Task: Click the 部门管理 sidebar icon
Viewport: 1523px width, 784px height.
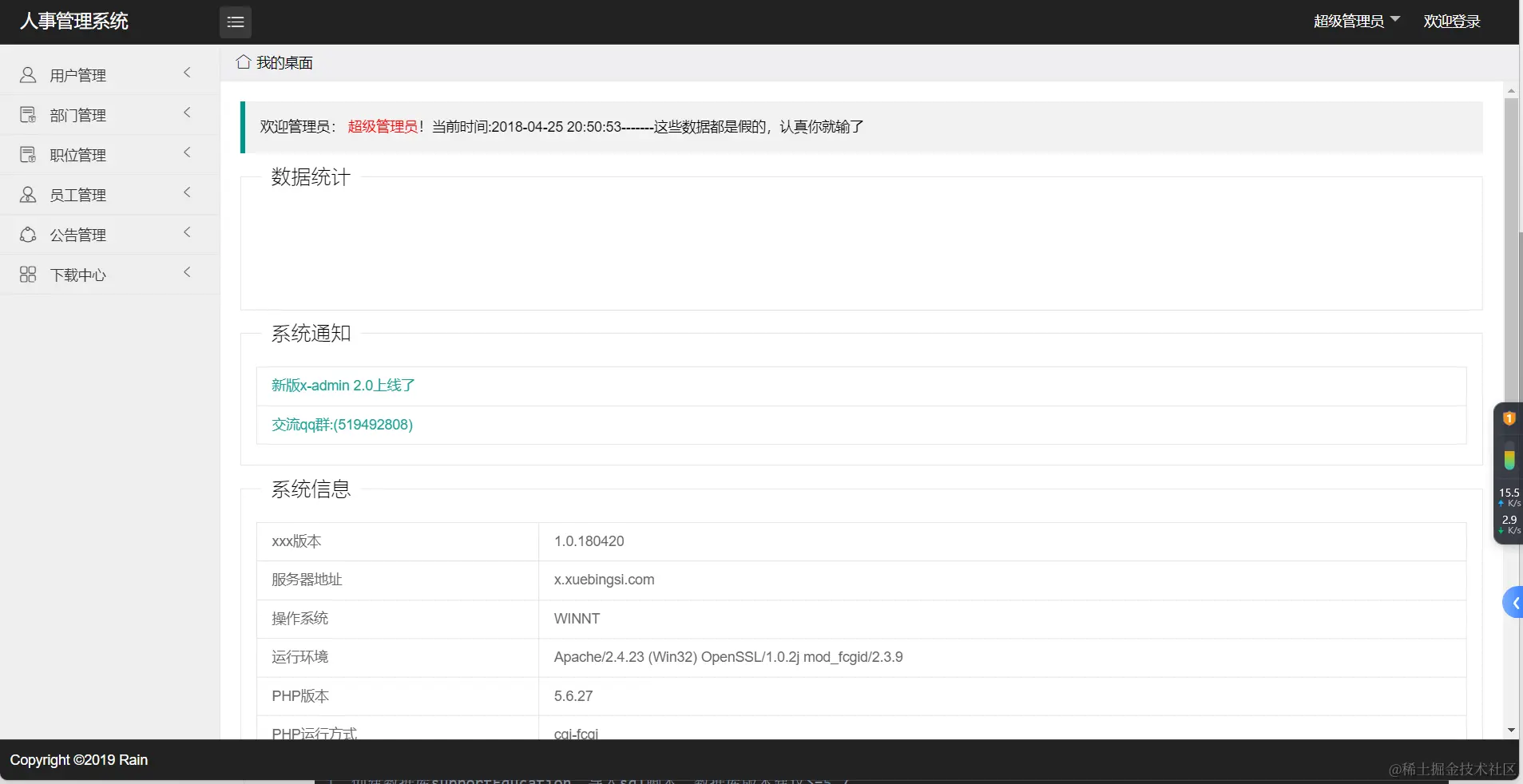Action: 28,115
